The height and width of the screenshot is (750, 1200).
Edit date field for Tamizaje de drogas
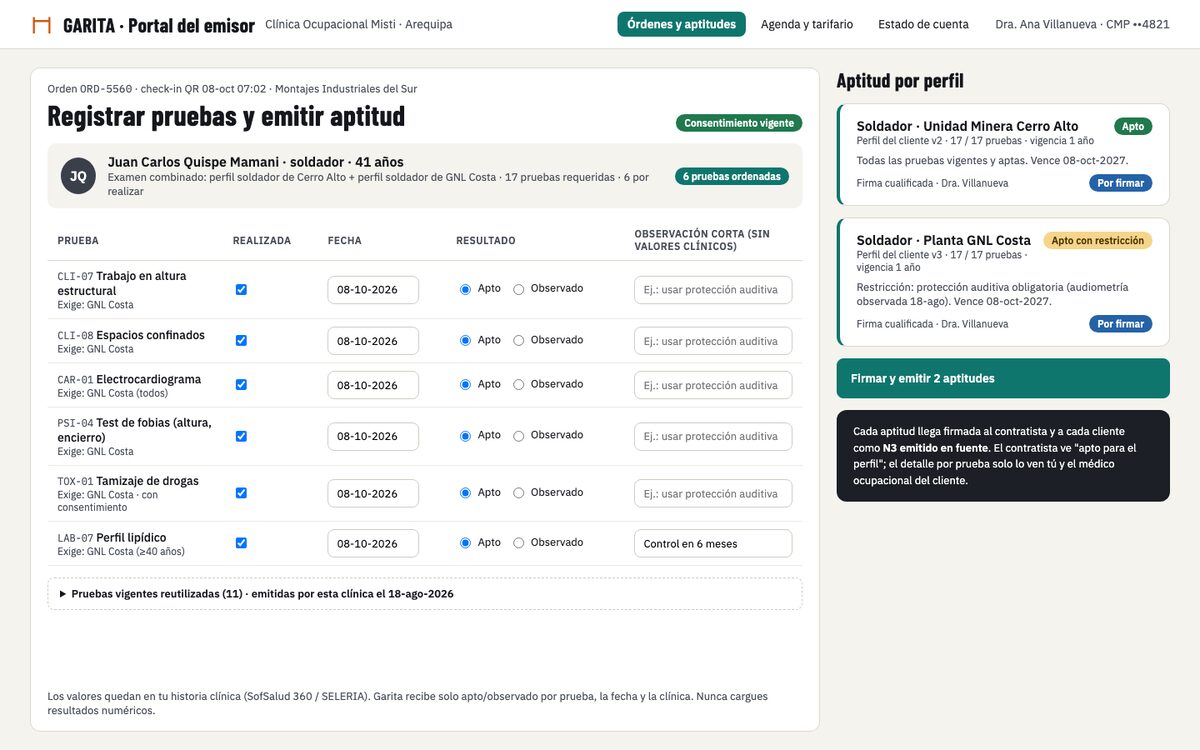373,493
